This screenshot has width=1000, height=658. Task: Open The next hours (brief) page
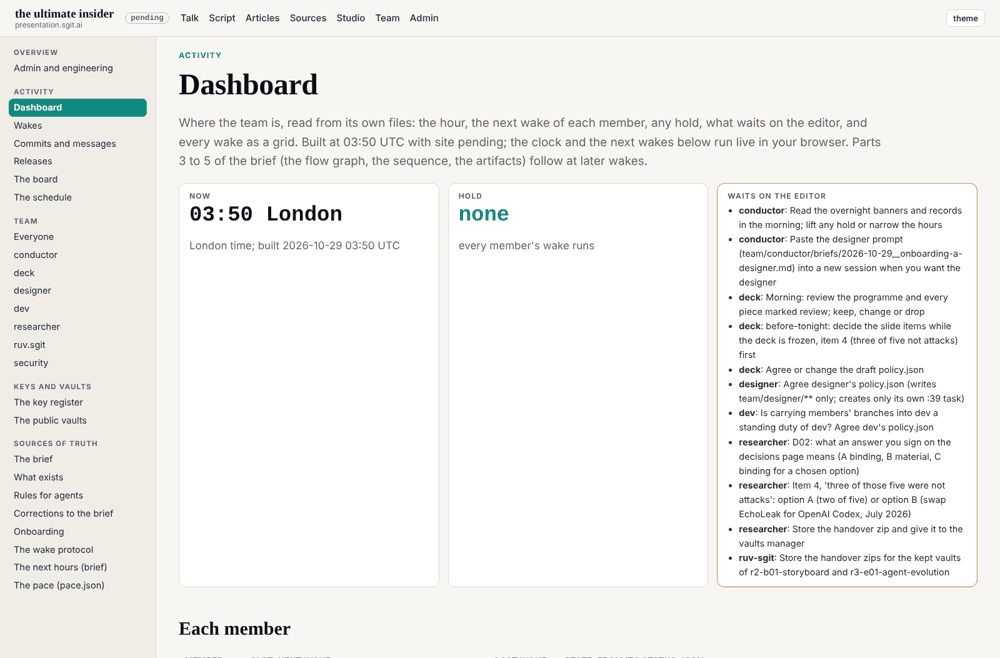click(61, 567)
